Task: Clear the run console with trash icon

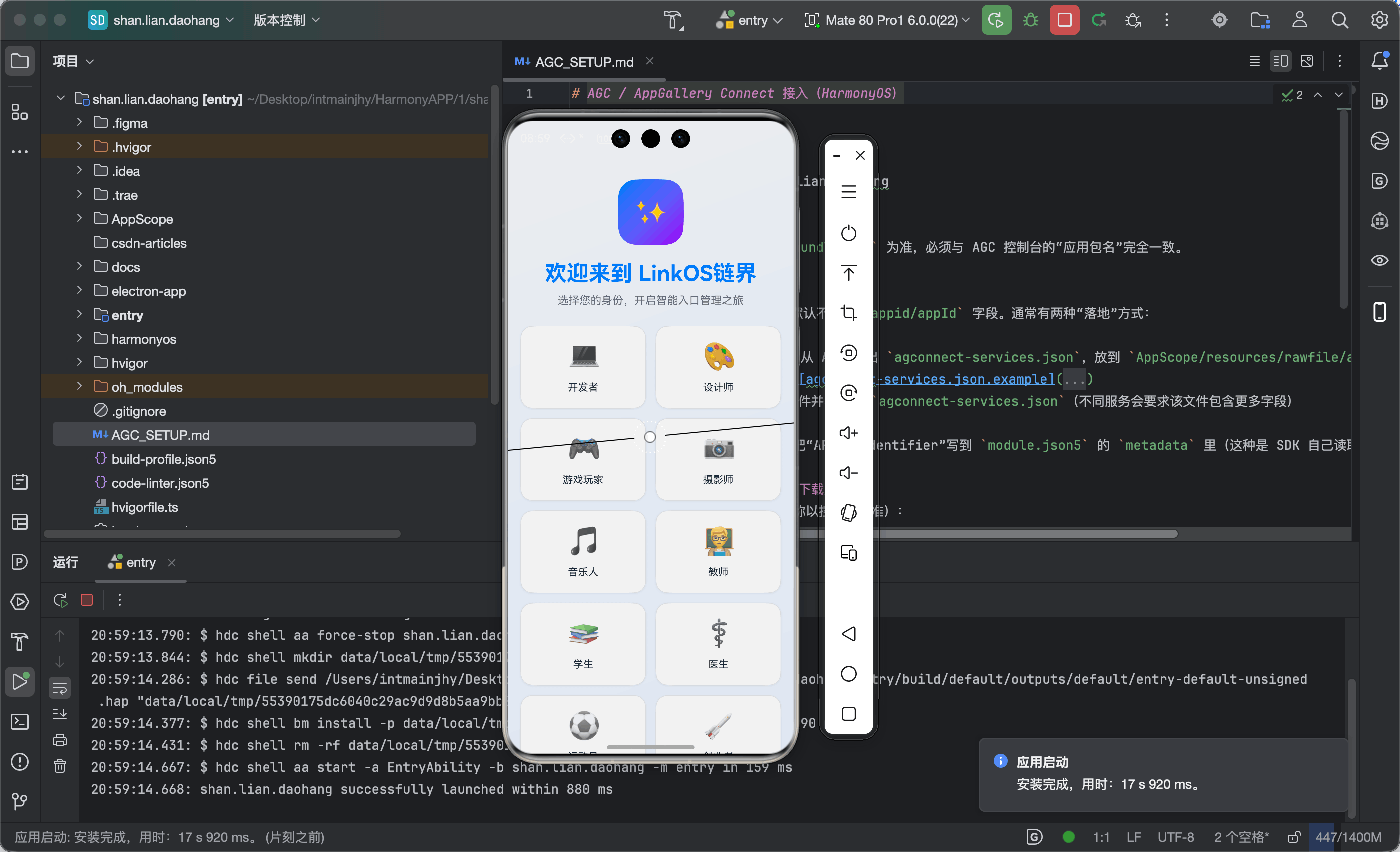Action: [59, 766]
